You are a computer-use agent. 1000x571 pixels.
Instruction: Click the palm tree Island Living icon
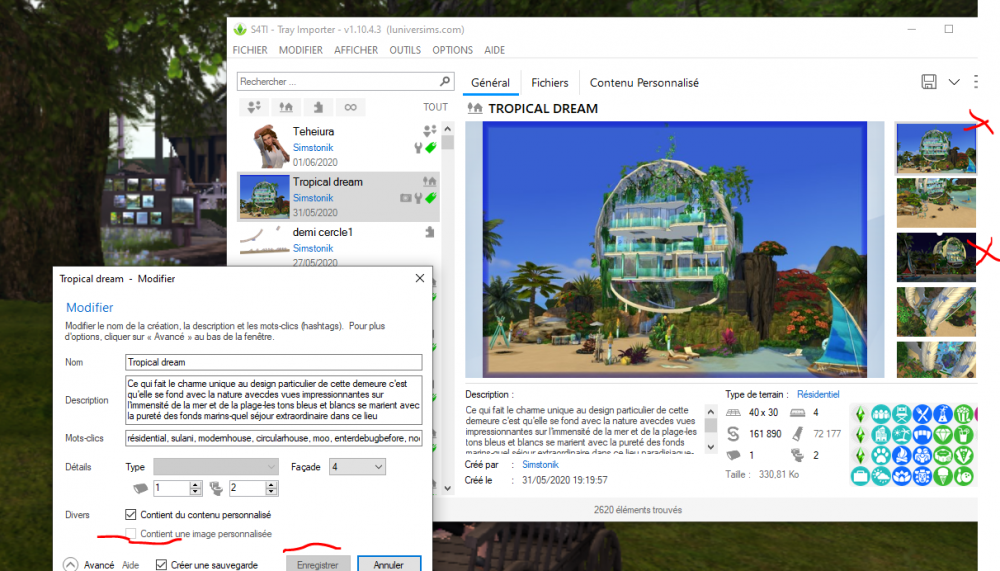click(901, 434)
